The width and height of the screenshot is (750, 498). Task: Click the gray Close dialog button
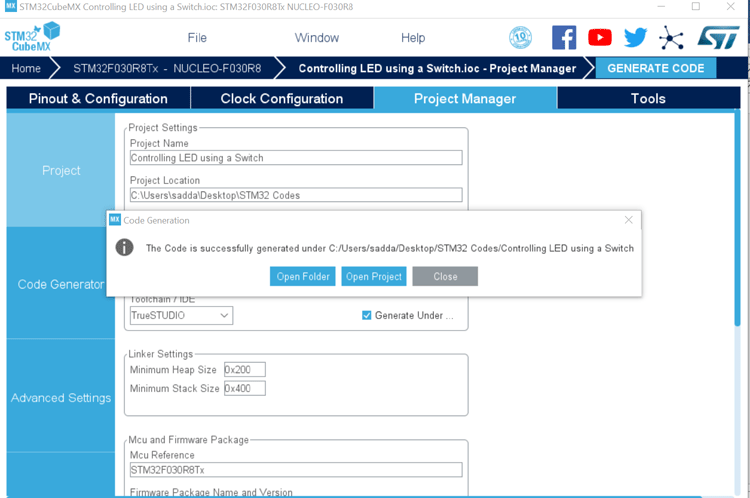445,277
